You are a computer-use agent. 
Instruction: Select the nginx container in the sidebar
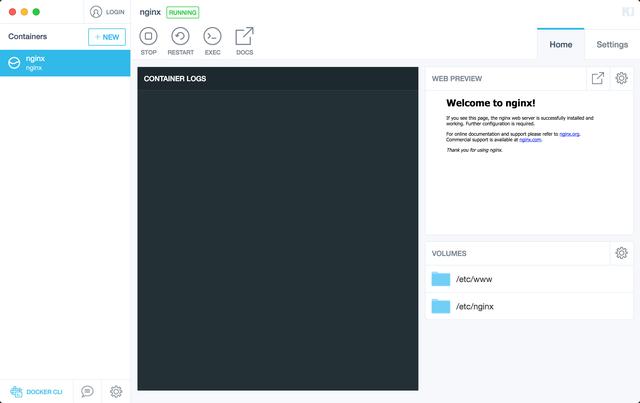(65, 63)
